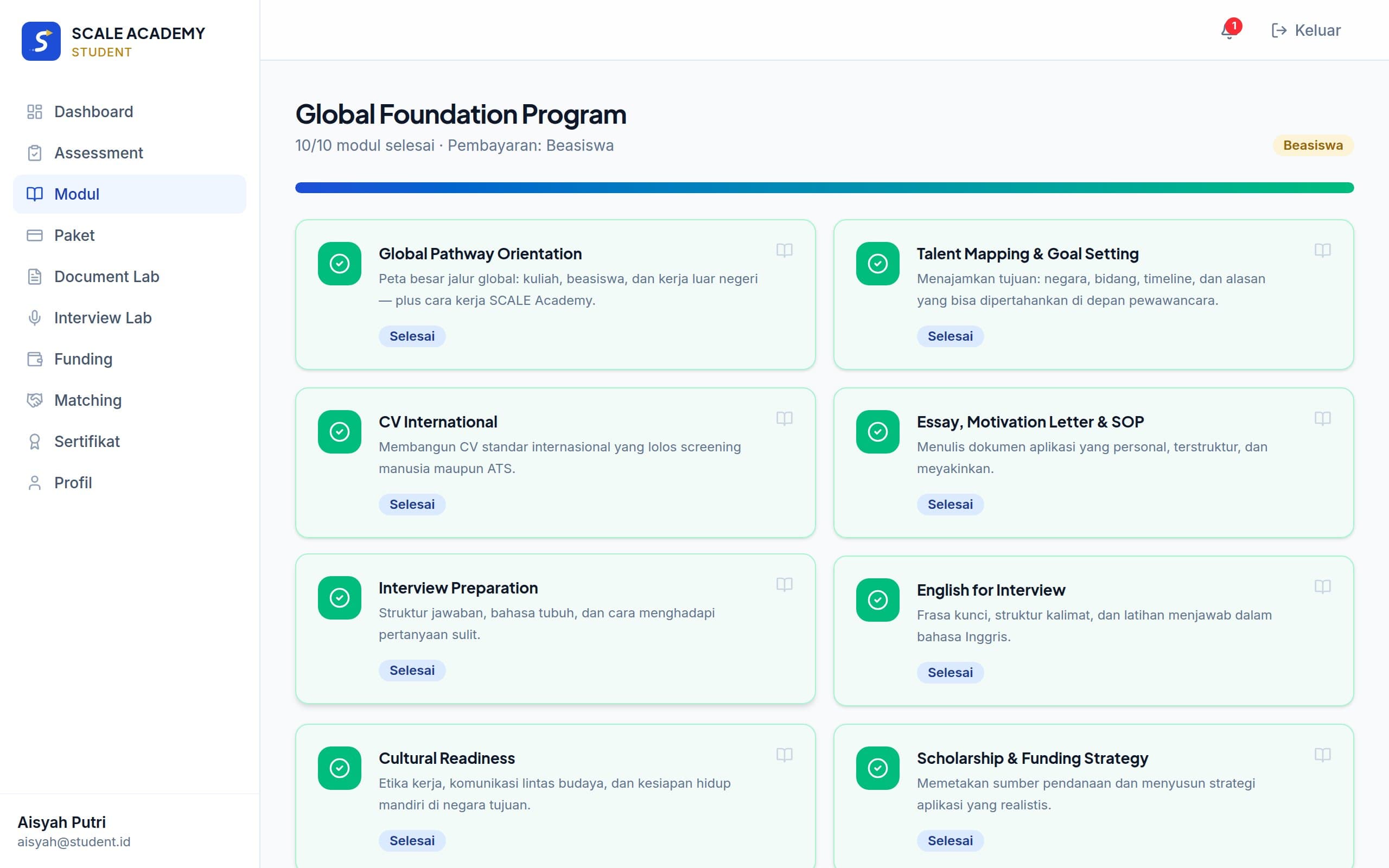Click green check icon on Talent Mapping card
Screen dimensions: 1389x868
click(877, 264)
